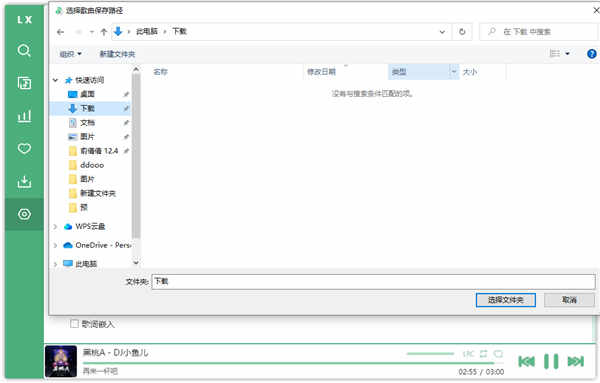Viewport: 600px width, 383px height.
Task: Refresh the folder view in the dialog
Action: pyautogui.click(x=462, y=32)
